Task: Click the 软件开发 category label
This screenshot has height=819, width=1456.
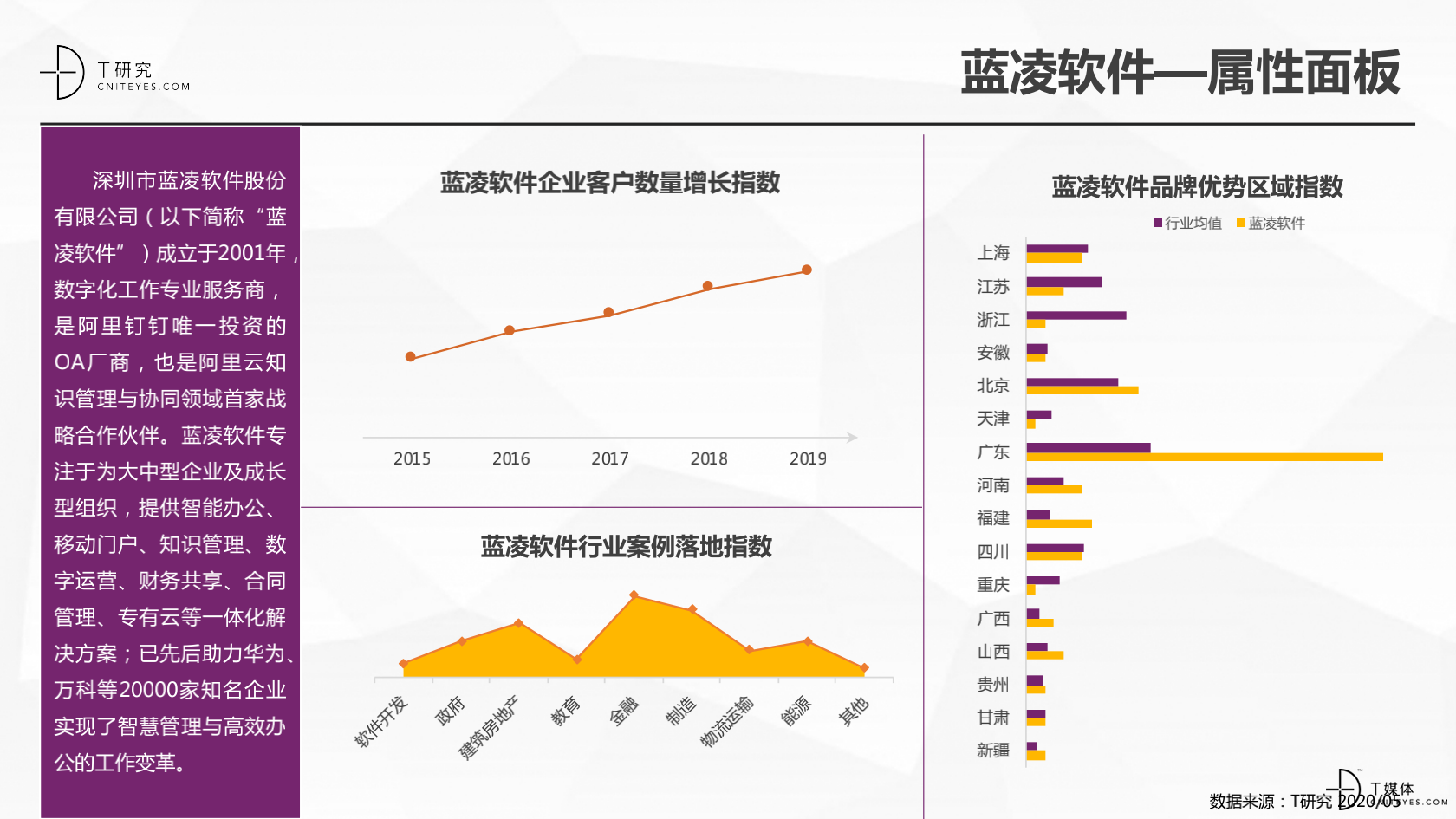Action: click(x=381, y=722)
